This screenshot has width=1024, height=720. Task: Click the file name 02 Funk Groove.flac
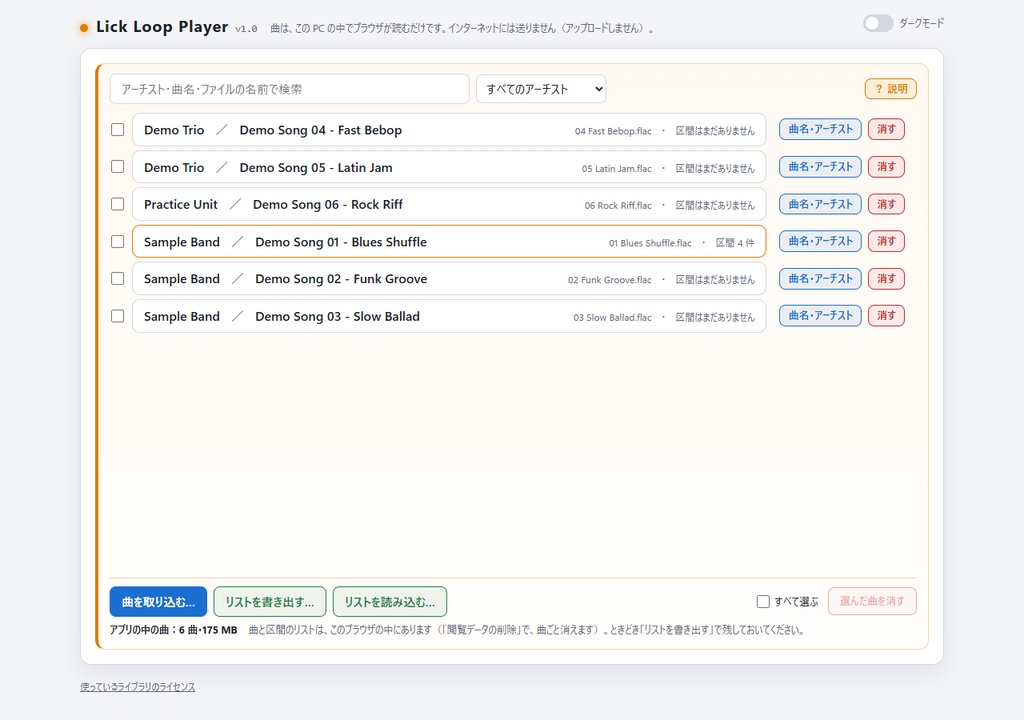[609, 280]
